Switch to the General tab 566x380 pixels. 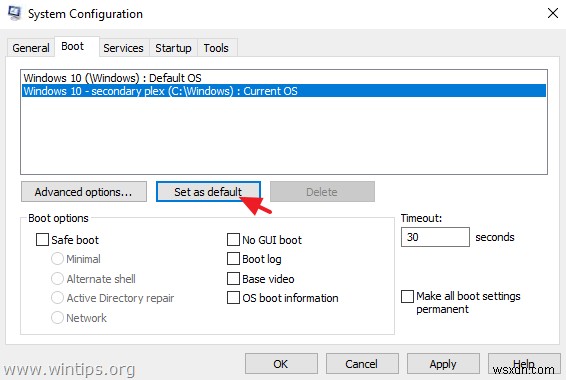31,48
